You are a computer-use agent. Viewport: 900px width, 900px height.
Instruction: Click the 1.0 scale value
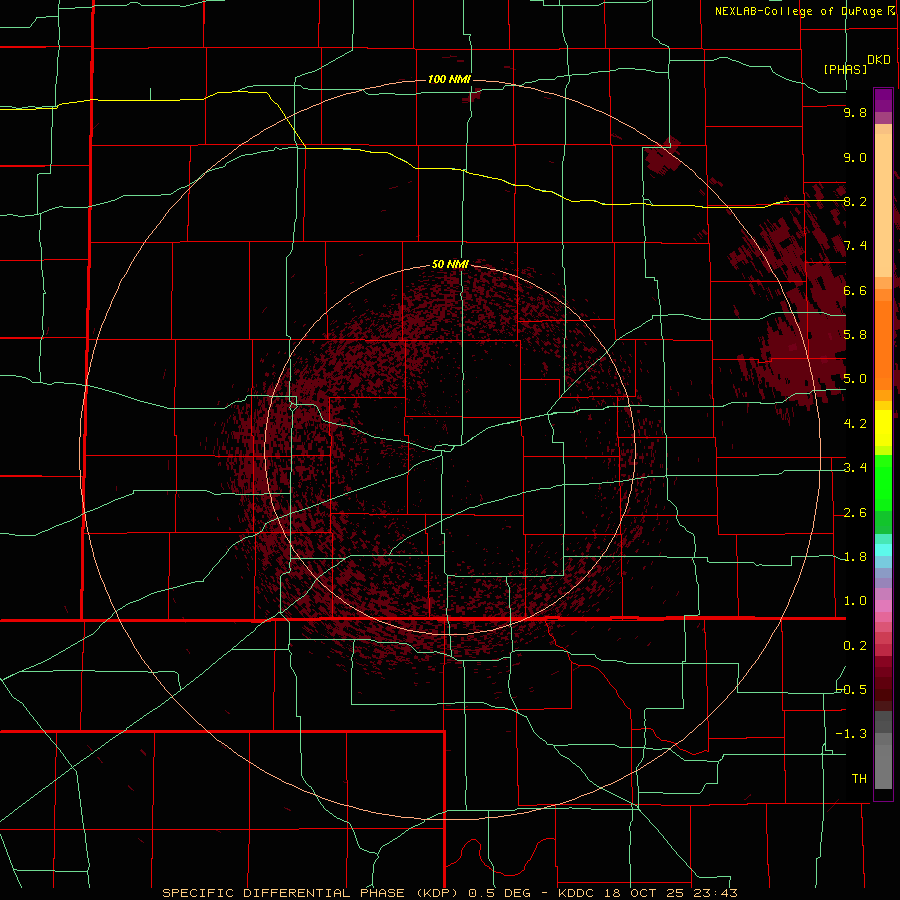855,601
